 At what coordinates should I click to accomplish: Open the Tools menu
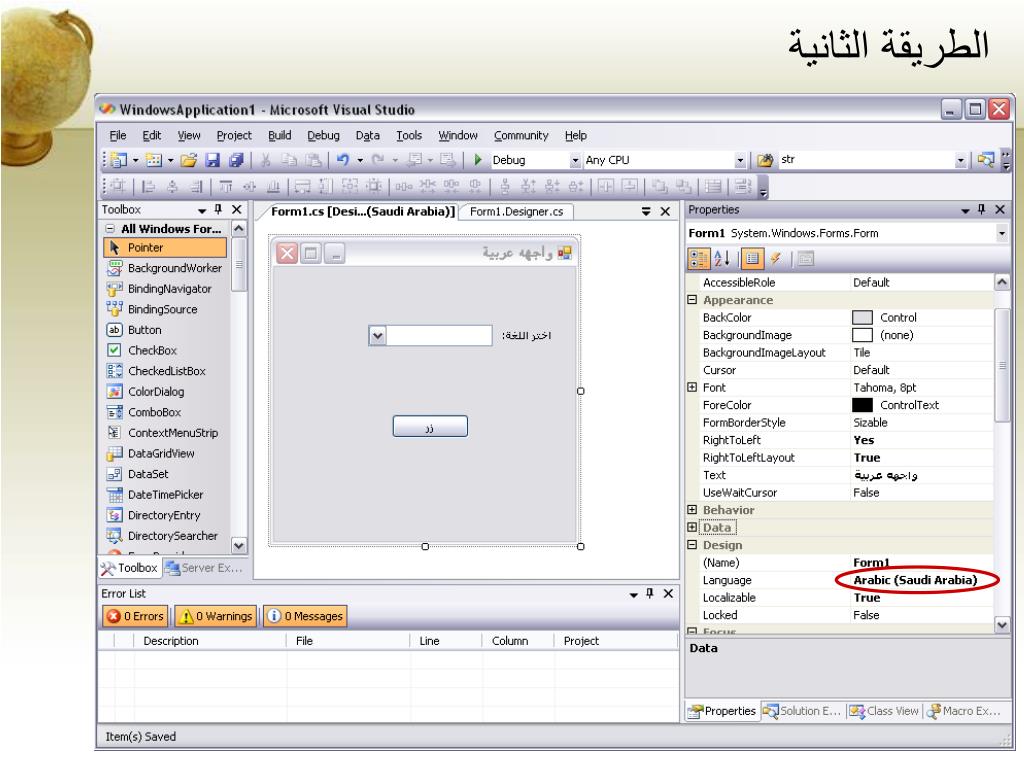tap(409, 135)
